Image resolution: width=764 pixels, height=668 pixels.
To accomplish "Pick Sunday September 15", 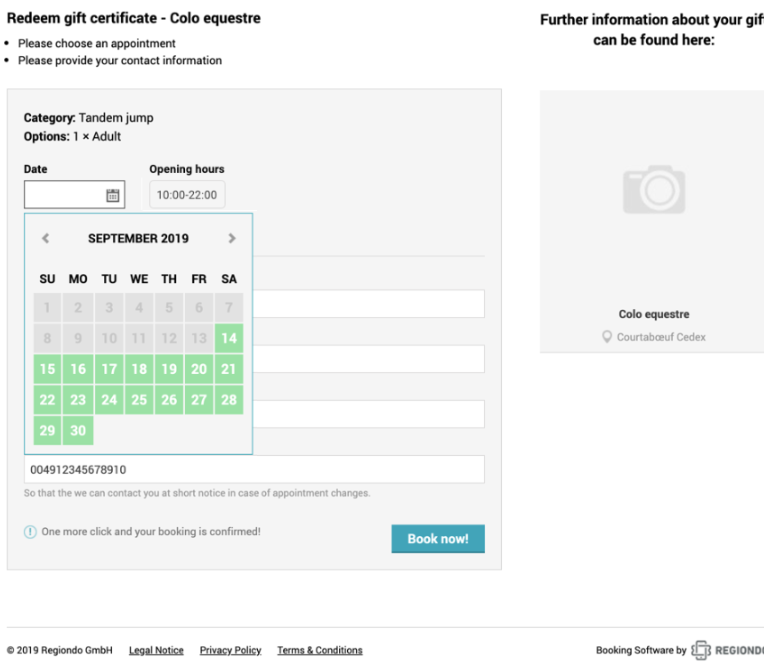I will point(47,369).
